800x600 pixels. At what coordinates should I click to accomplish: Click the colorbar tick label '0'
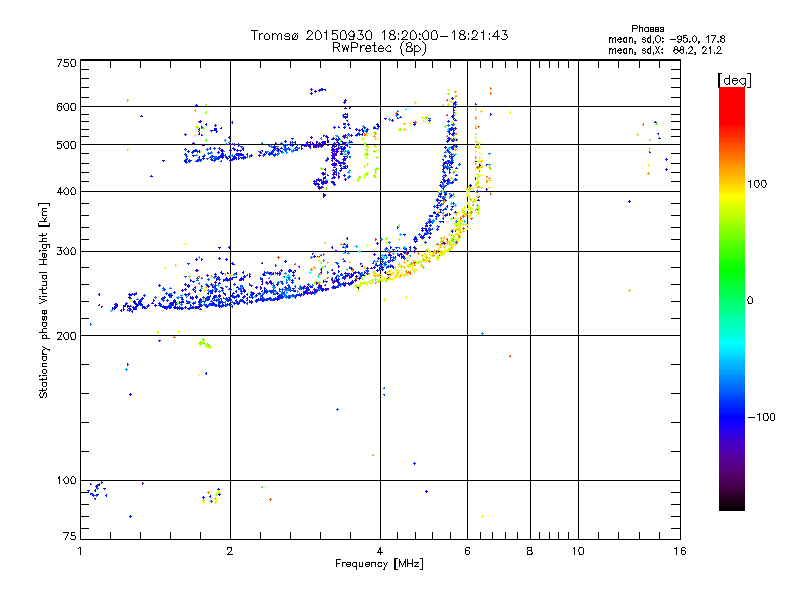point(750,300)
